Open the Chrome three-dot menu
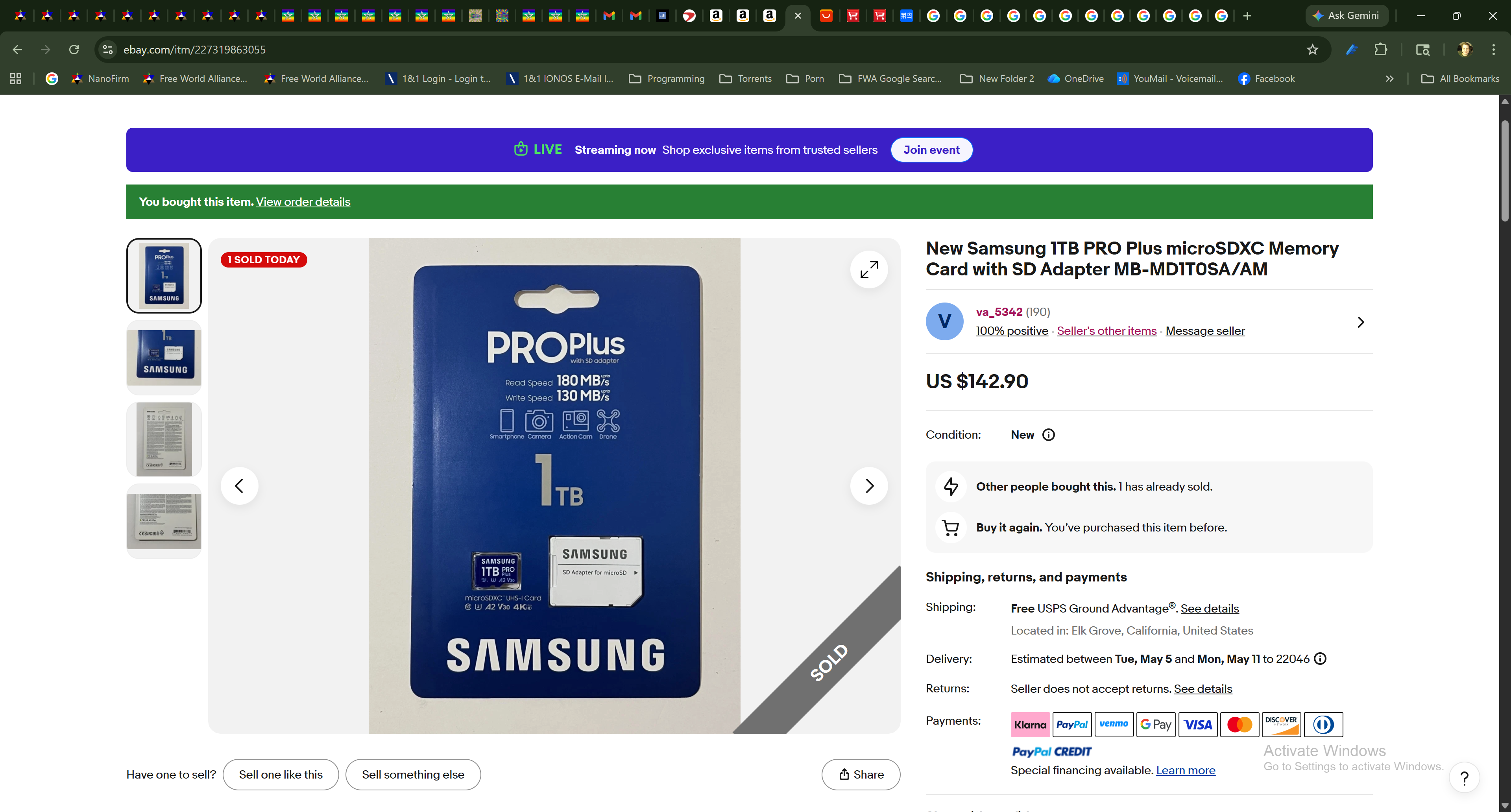1511x812 pixels. coord(1493,50)
